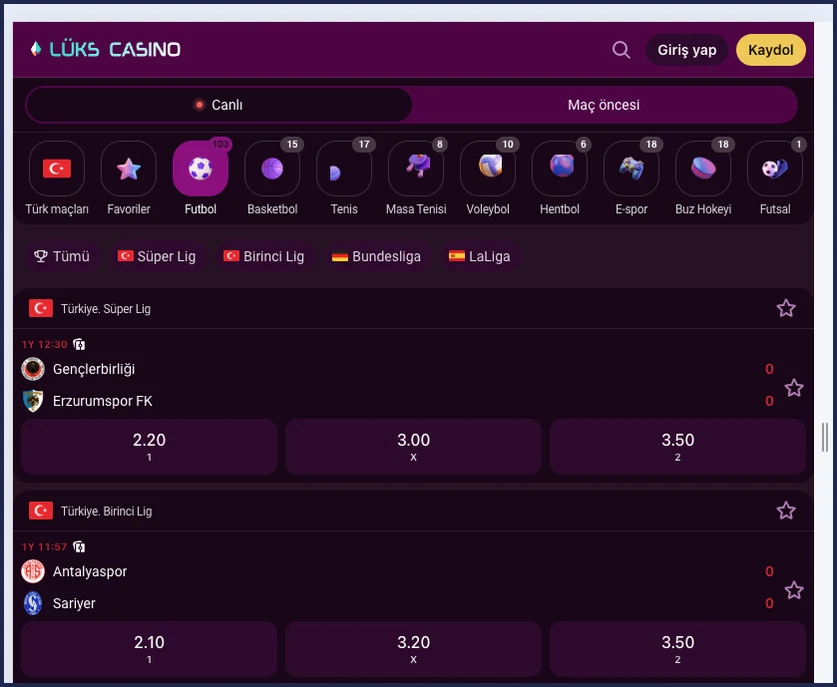837x687 pixels.
Task: Bet 3.50 on Erzurumspor FK win
Action: [x=677, y=447]
